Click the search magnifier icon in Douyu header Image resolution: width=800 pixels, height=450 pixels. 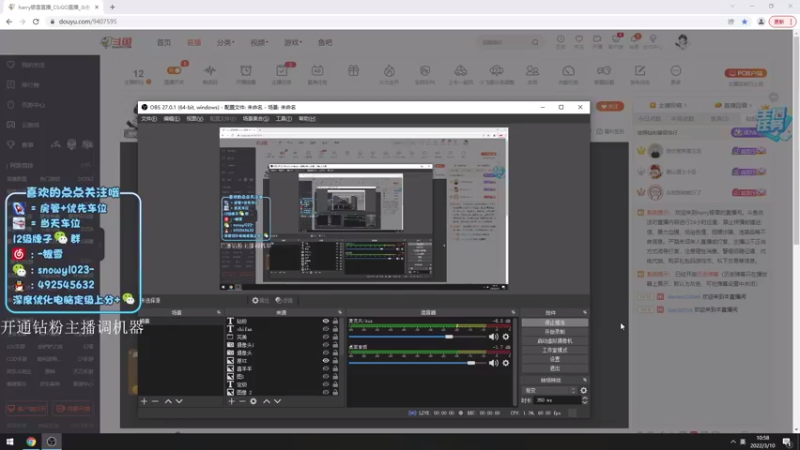[535, 42]
